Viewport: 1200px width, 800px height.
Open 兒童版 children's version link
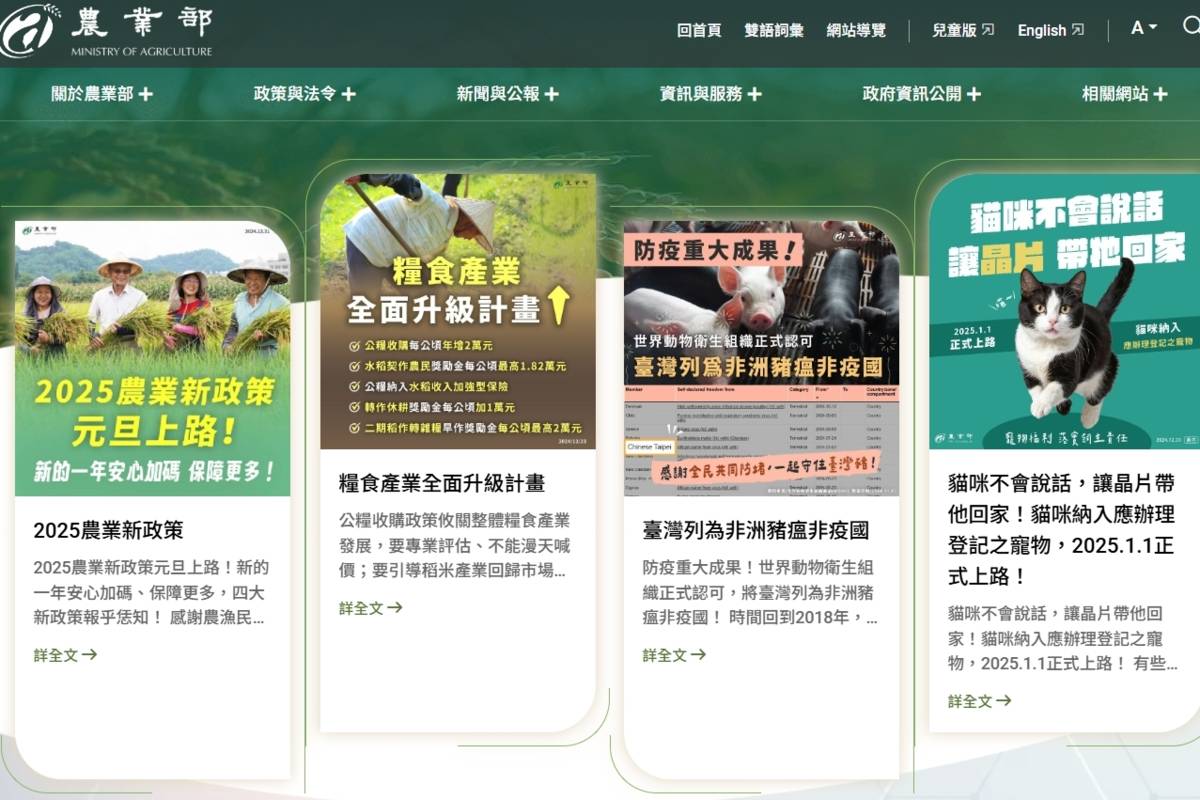[x=963, y=30]
